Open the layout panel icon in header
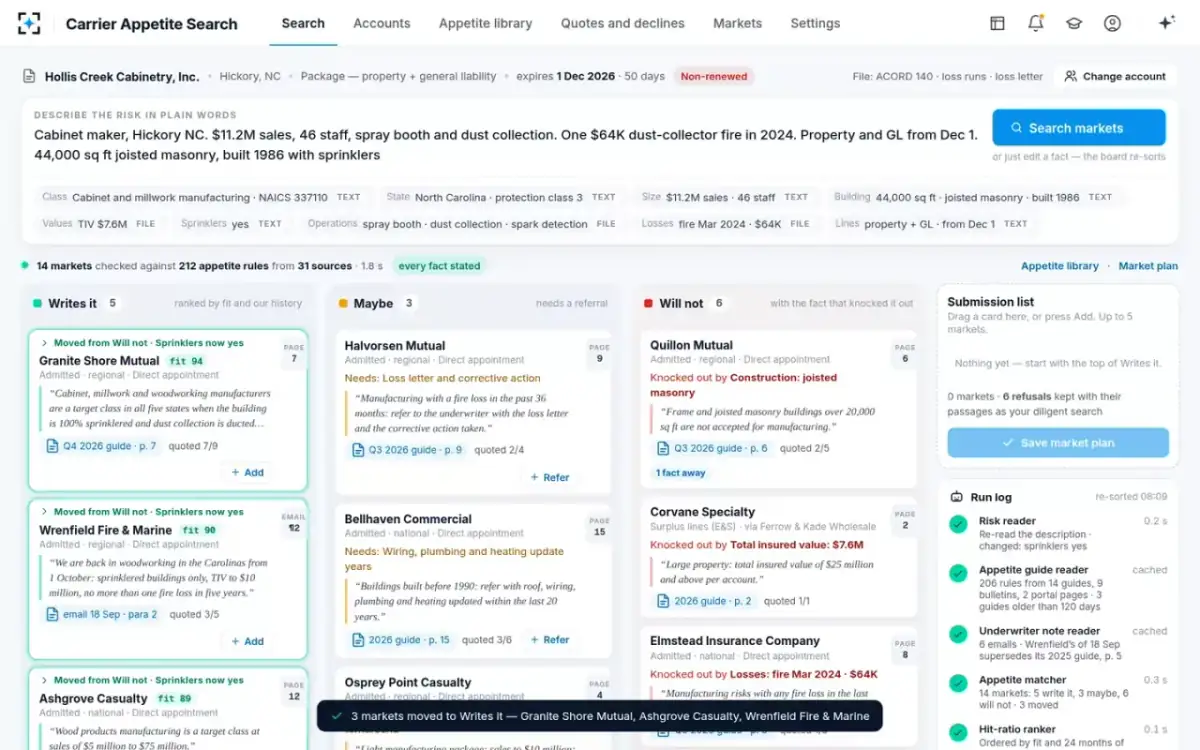The width and height of the screenshot is (1200, 750). click(x=997, y=23)
